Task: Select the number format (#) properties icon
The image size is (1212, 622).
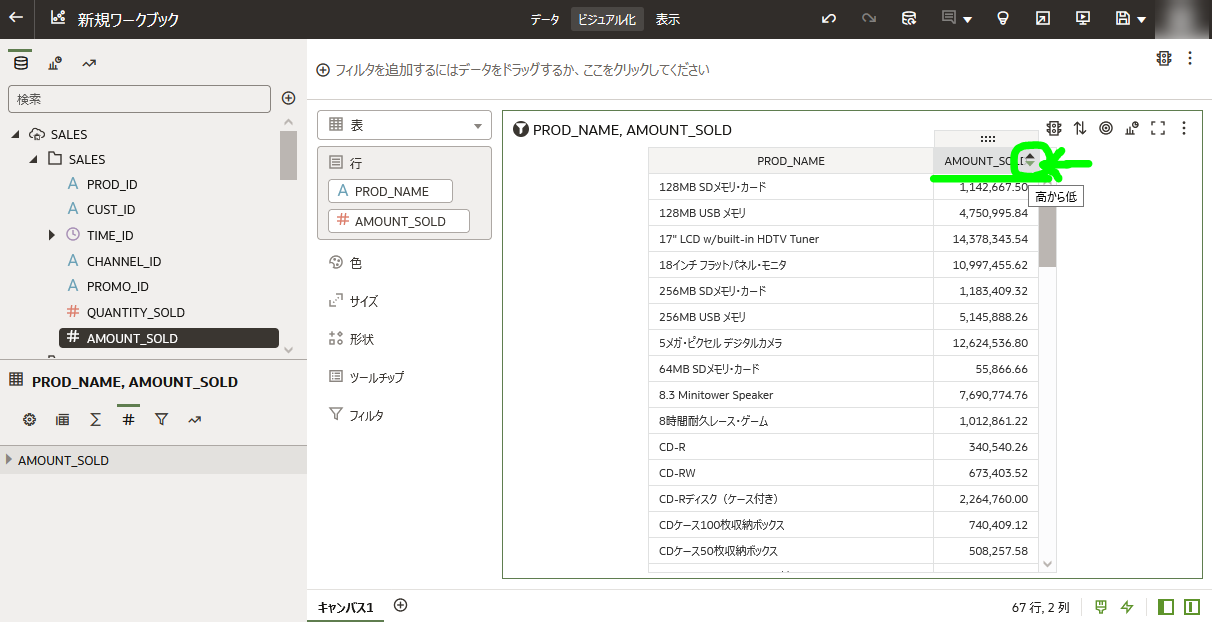Action: [128, 419]
